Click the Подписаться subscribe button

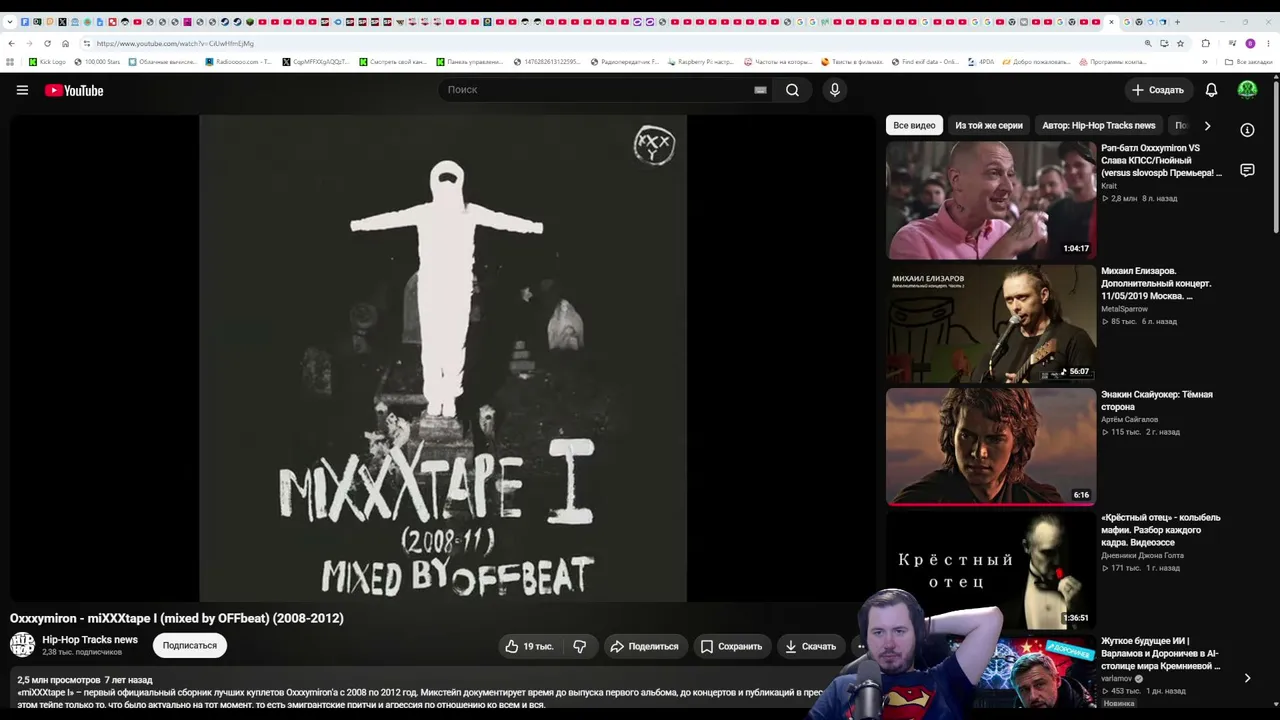coord(190,646)
